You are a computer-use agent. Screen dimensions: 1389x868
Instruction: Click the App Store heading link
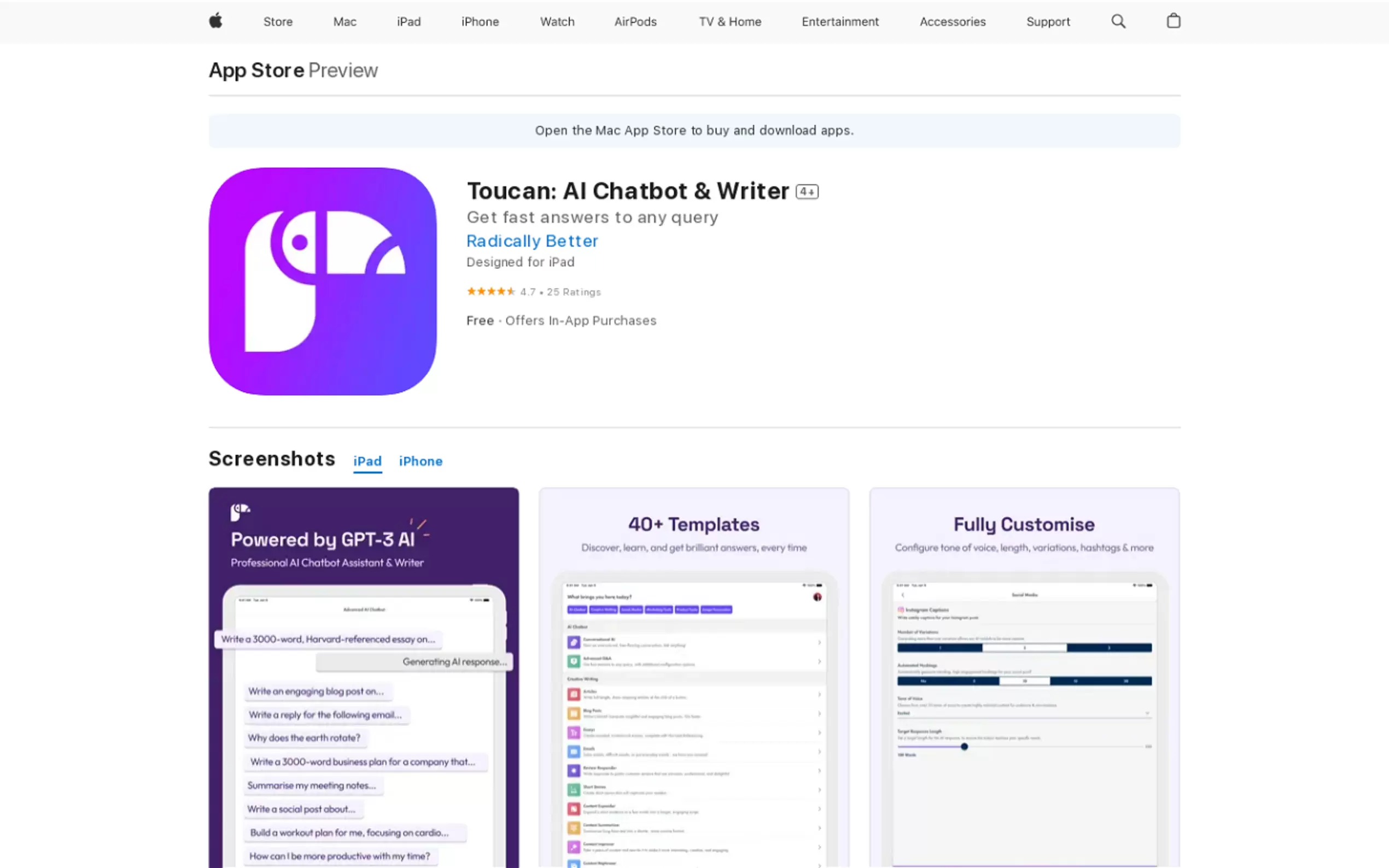pyautogui.click(x=256, y=70)
